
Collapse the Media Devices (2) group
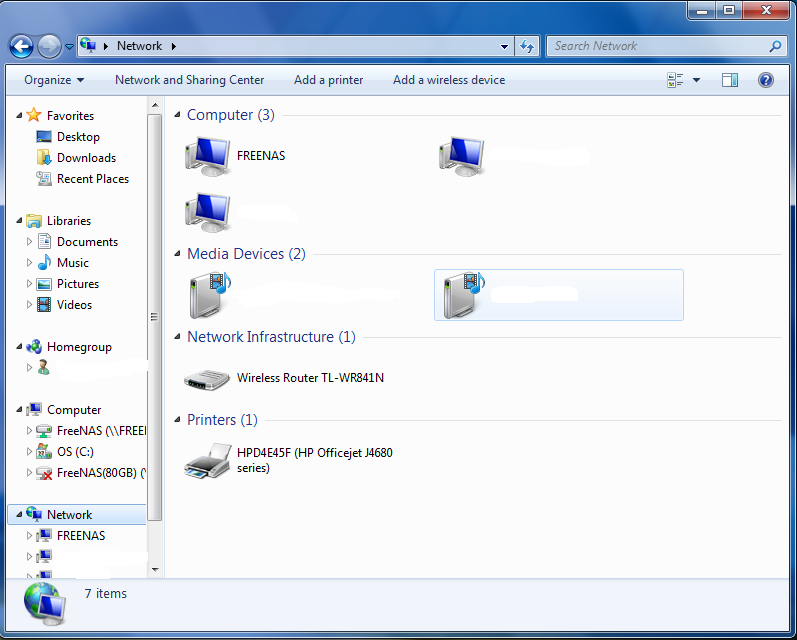177,254
